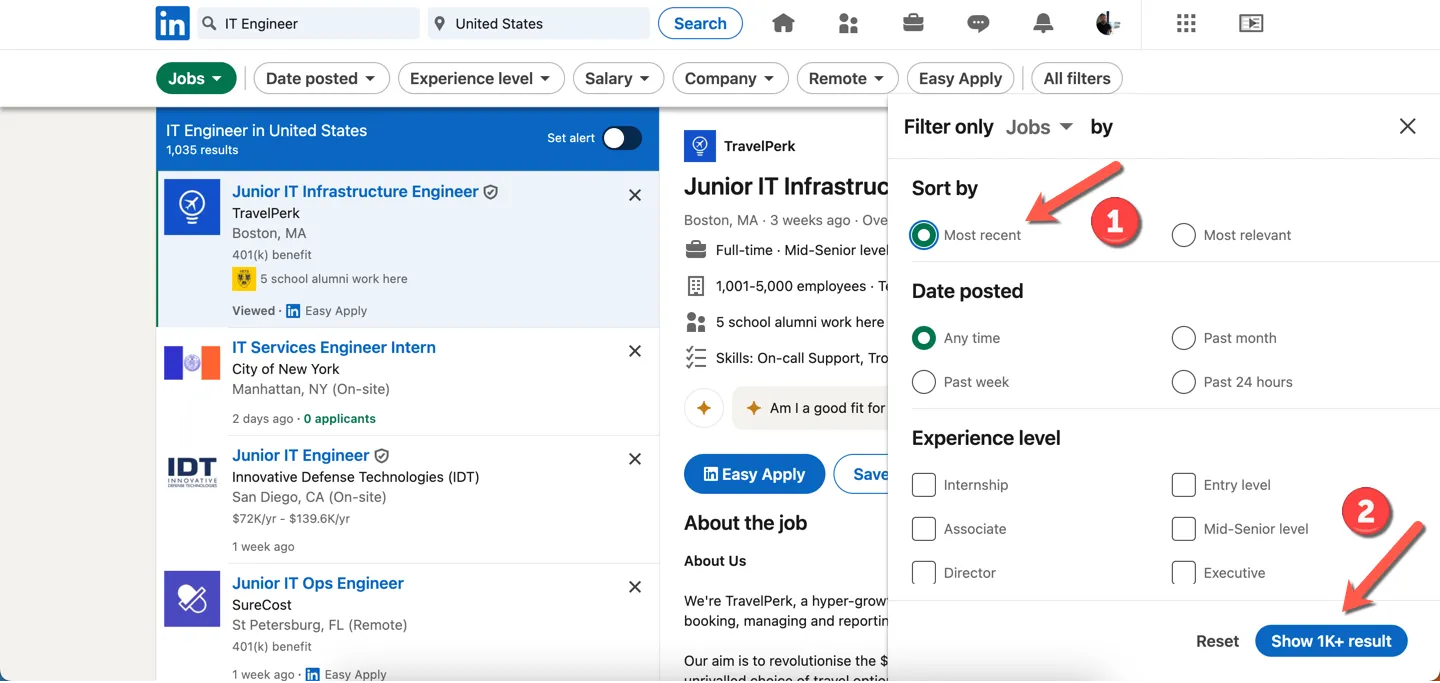Open Notifications bell icon
Image resolution: width=1440 pixels, height=683 pixels.
tap(1043, 23)
